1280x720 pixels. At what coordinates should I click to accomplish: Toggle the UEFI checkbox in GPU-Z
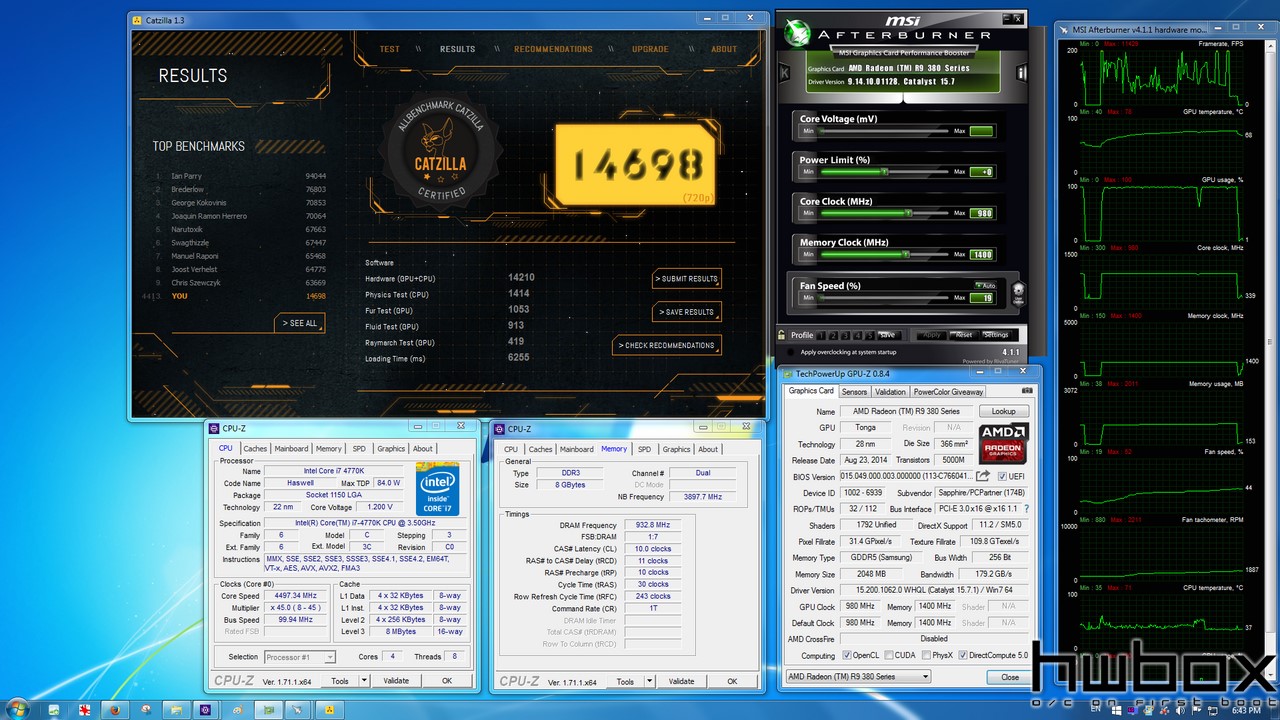(1002, 476)
